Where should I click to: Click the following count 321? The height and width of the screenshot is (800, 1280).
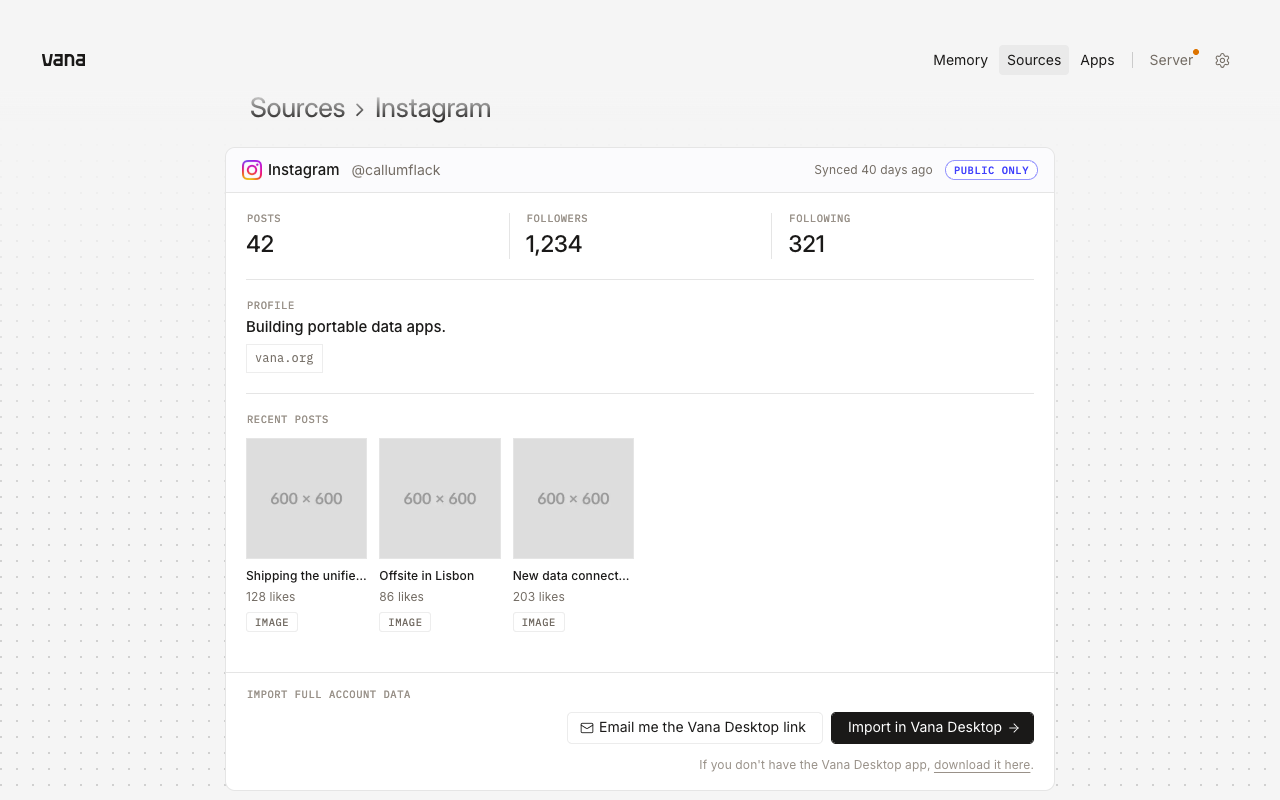(x=807, y=244)
